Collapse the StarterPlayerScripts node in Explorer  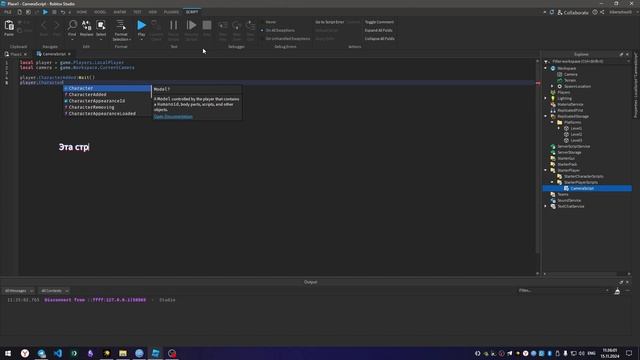[x=552, y=182]
